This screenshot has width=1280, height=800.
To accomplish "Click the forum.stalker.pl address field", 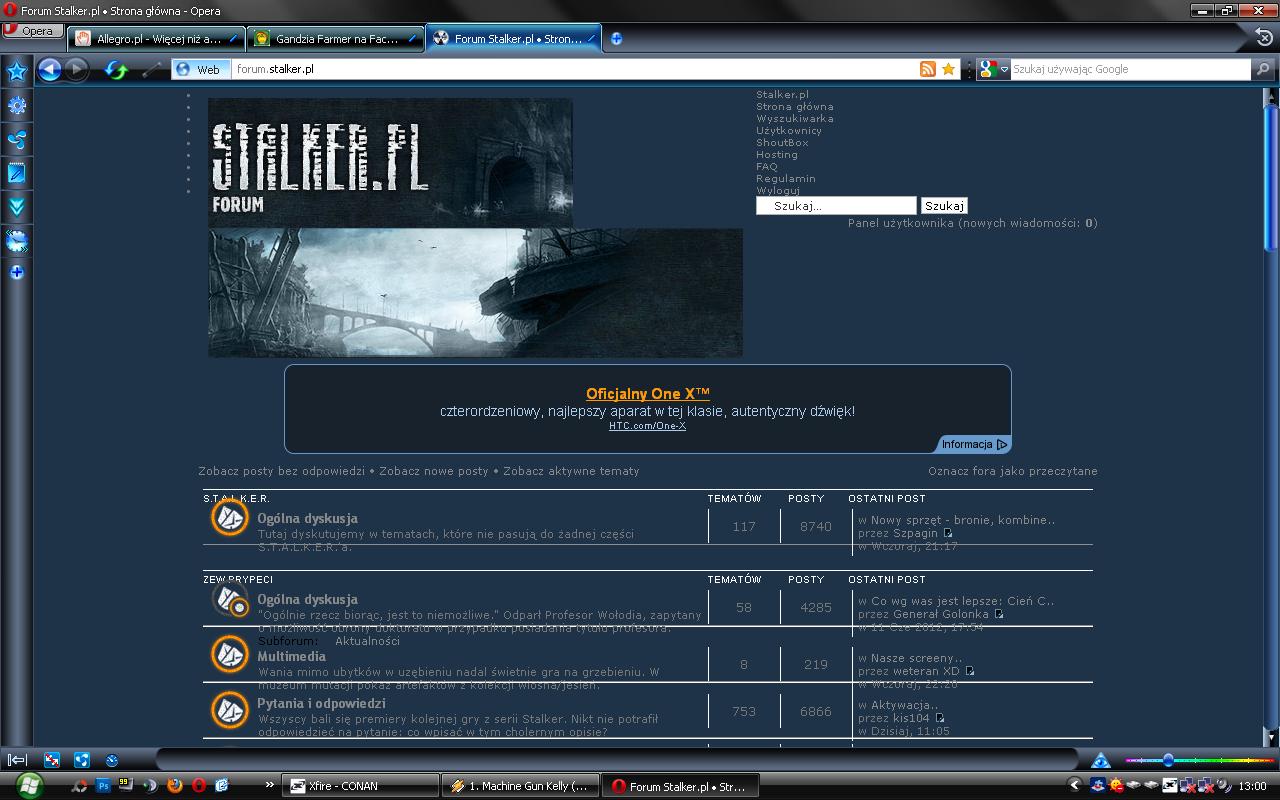I will tap(575, 69).
